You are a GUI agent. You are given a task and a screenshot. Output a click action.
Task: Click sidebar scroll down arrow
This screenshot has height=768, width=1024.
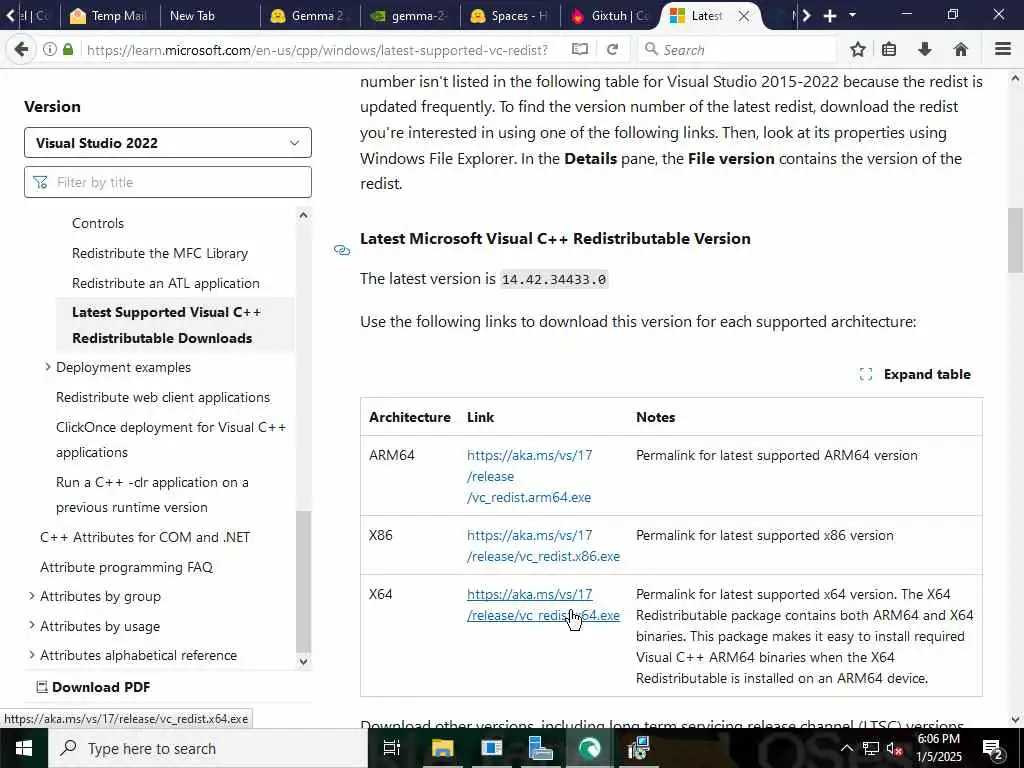pyautogui.click(x=303, y=661)
